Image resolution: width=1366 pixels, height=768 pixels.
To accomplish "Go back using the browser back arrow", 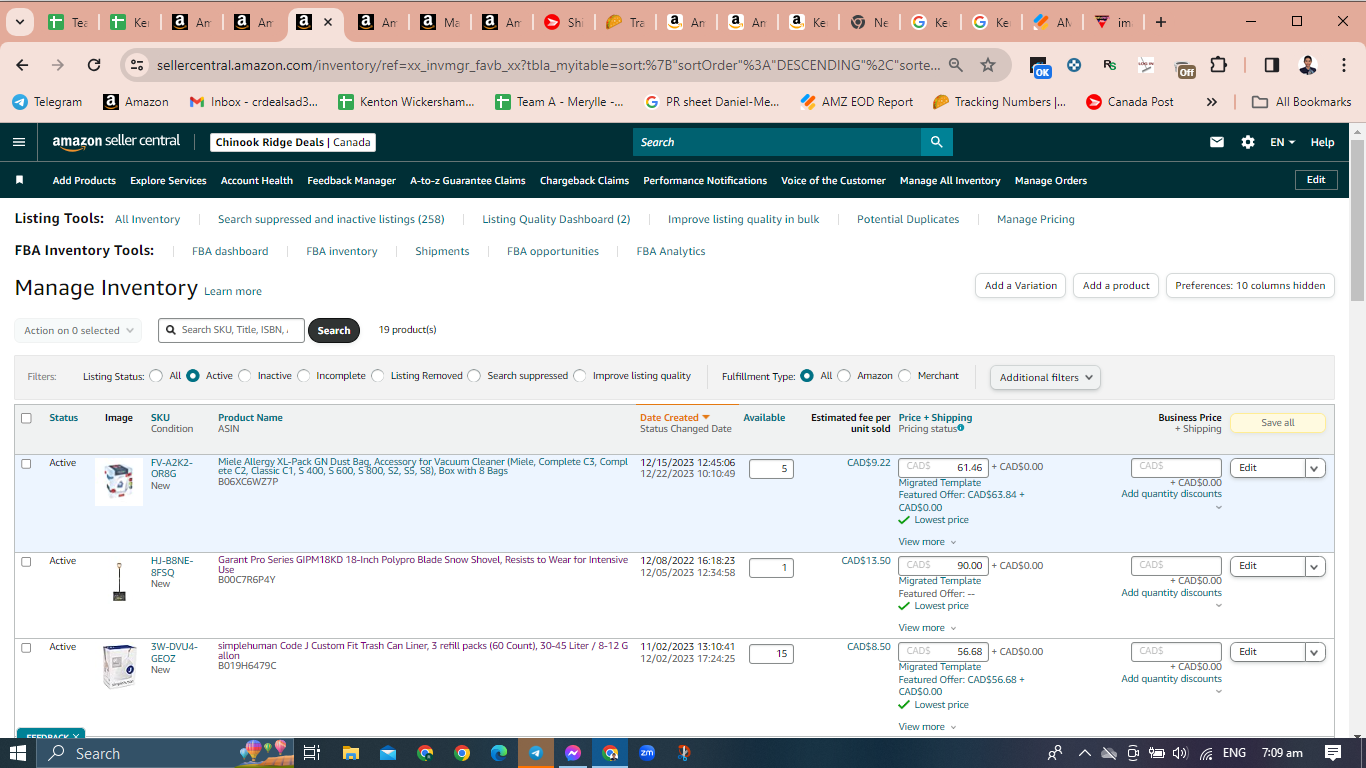I will [x=22, y=65].
